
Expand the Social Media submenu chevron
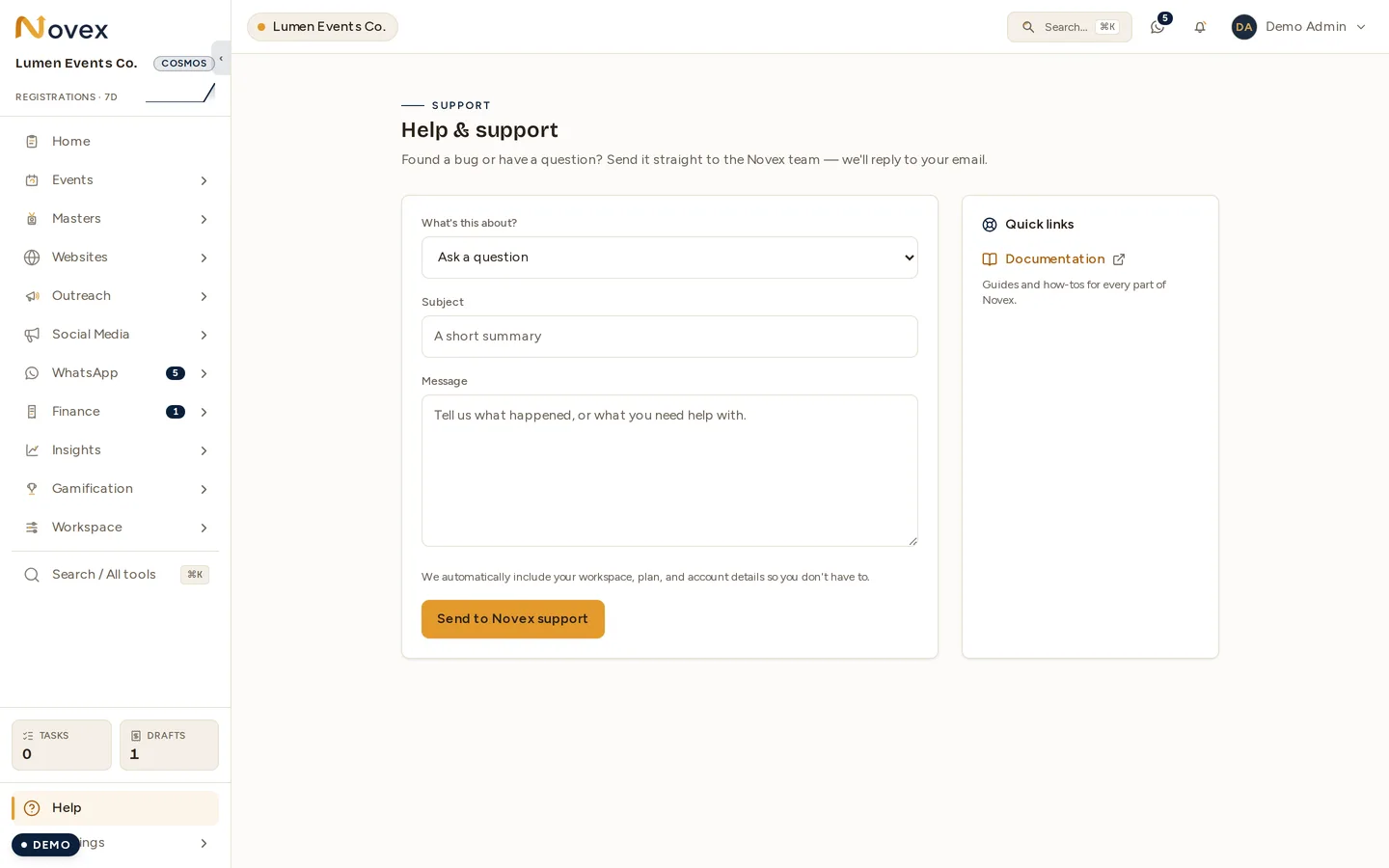(x=204, y=335)
